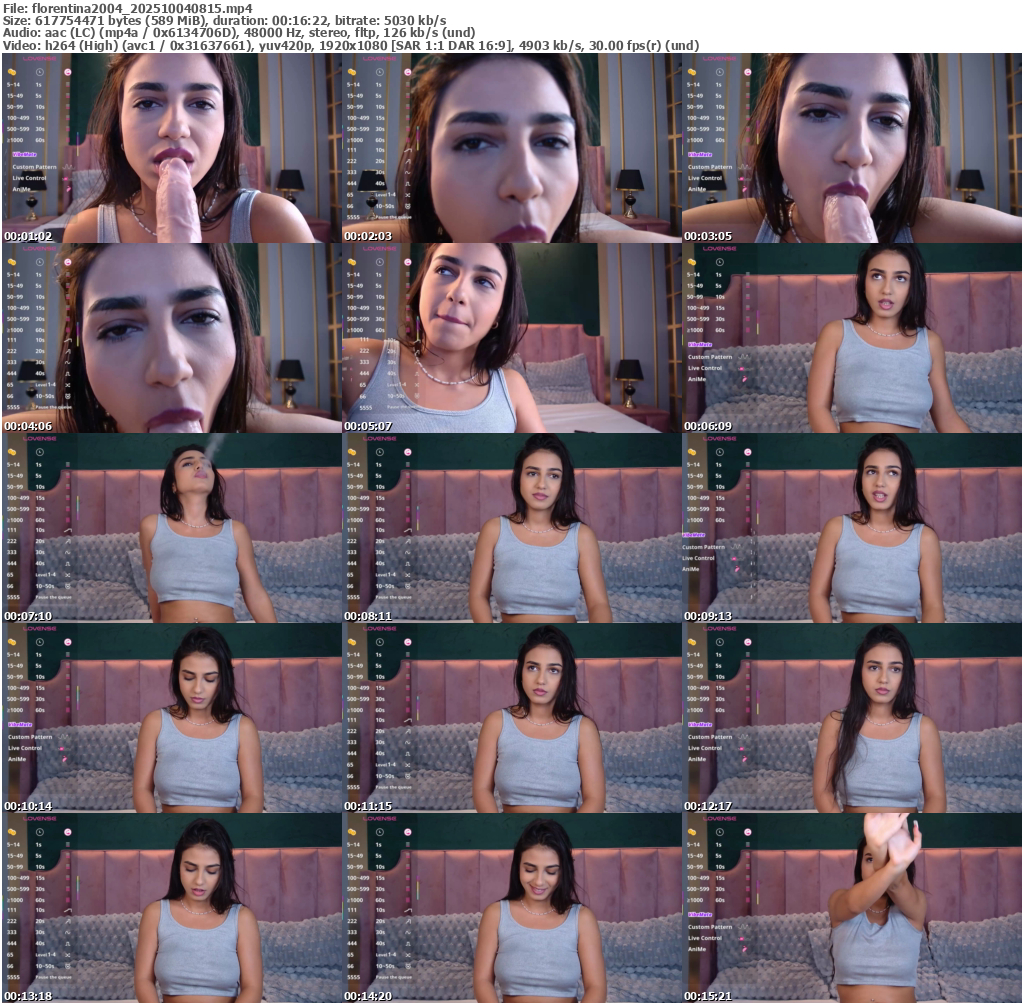This screenshot has height=1003, width=1024.
Task: Select the thumbnail stamped 00:02:03
Action: tap(511, 147)
